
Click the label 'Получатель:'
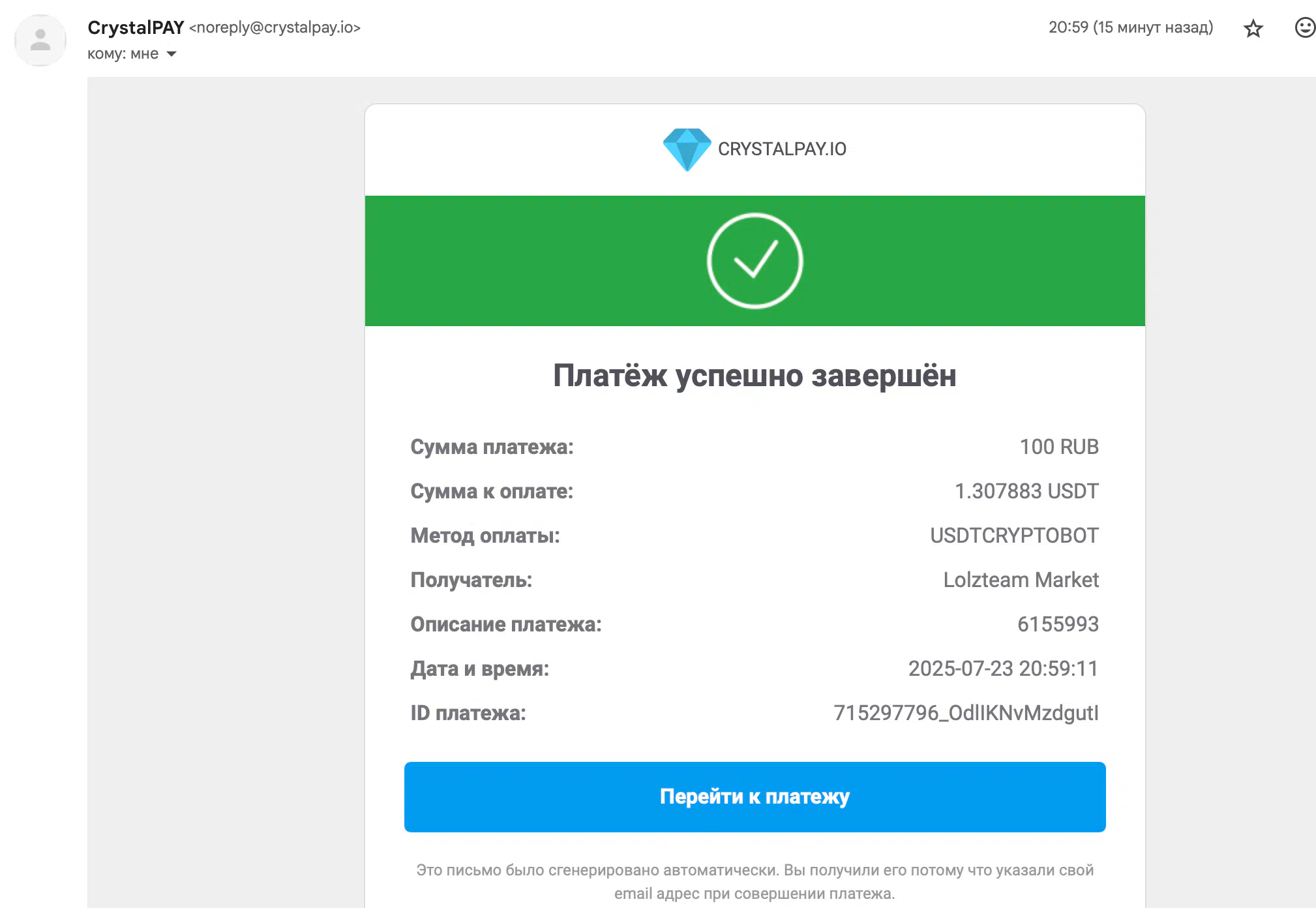471,580
